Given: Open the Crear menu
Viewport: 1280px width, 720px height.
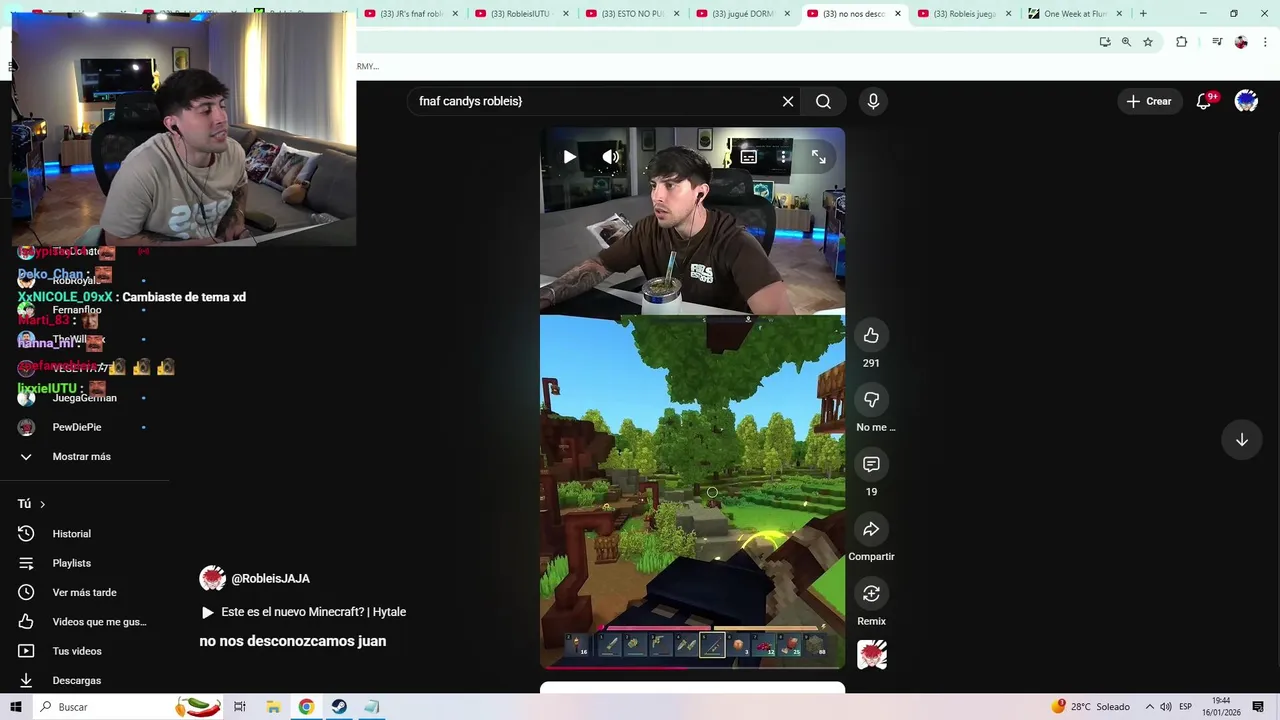Looking at the screenshot, I should click(x=1148, y=101).
